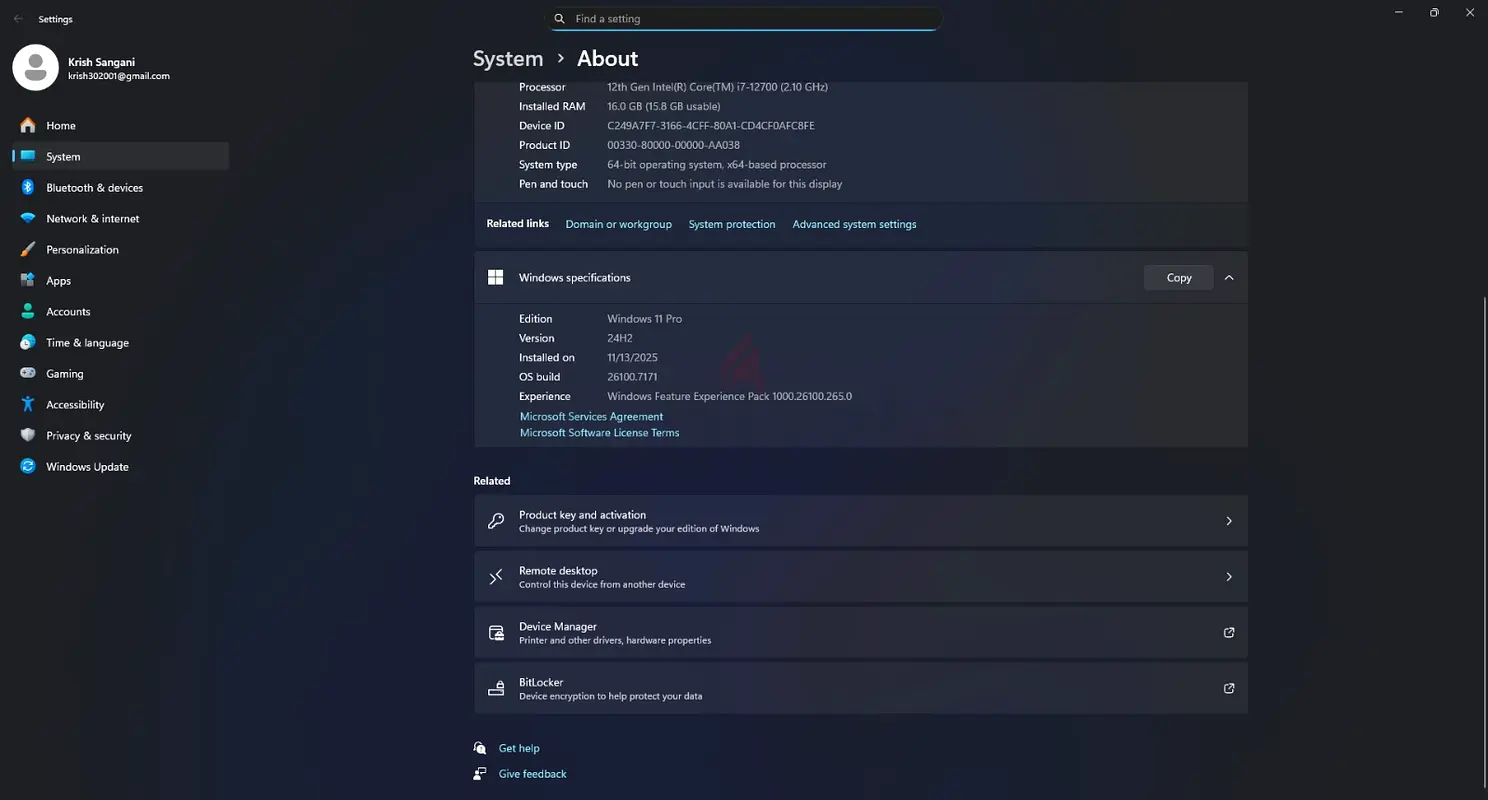Click the email krish302001@gmail.com
The width and height of the screenshot is (1488, 800).
119,76
